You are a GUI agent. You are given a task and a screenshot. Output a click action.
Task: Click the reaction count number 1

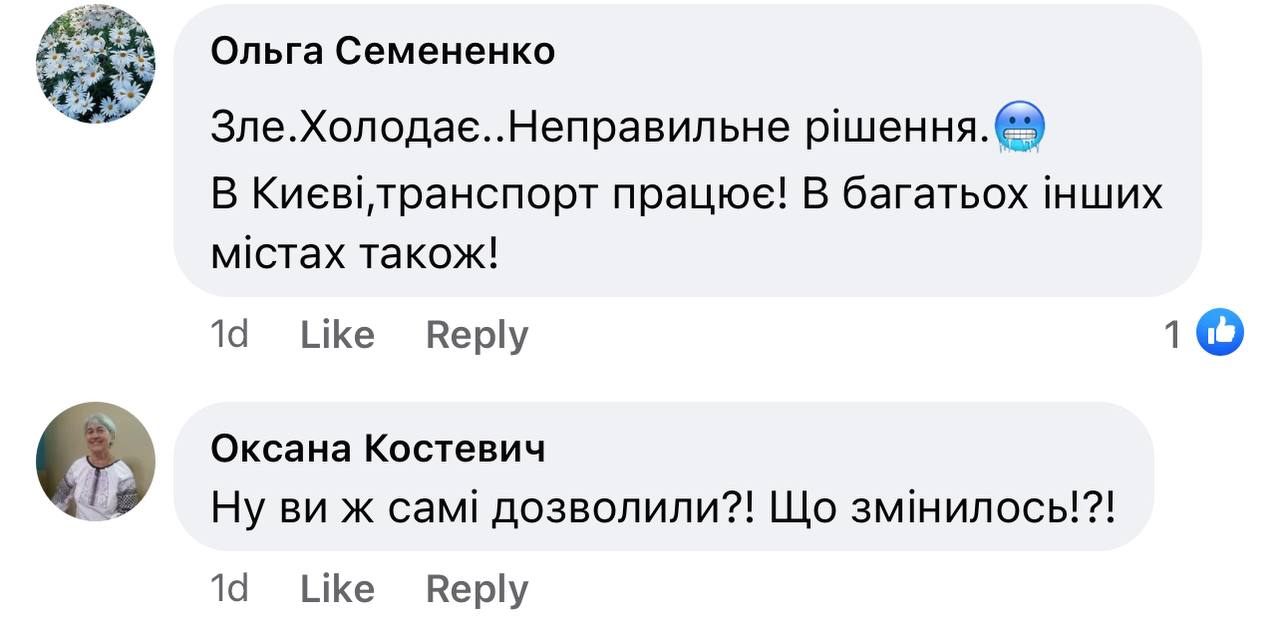[1173, 334]
